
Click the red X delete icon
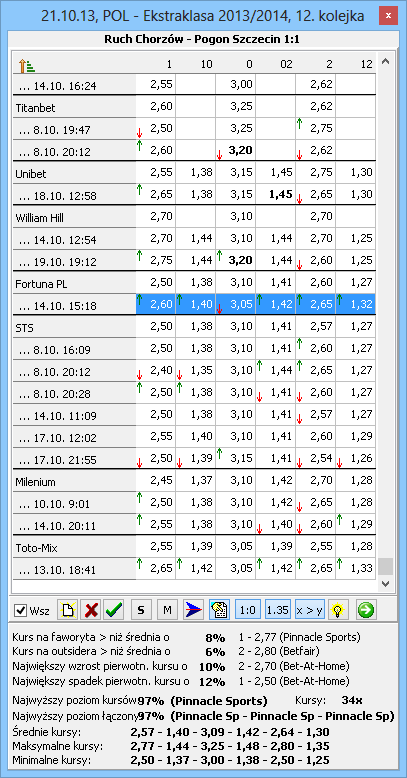click(x=91, y=609)
